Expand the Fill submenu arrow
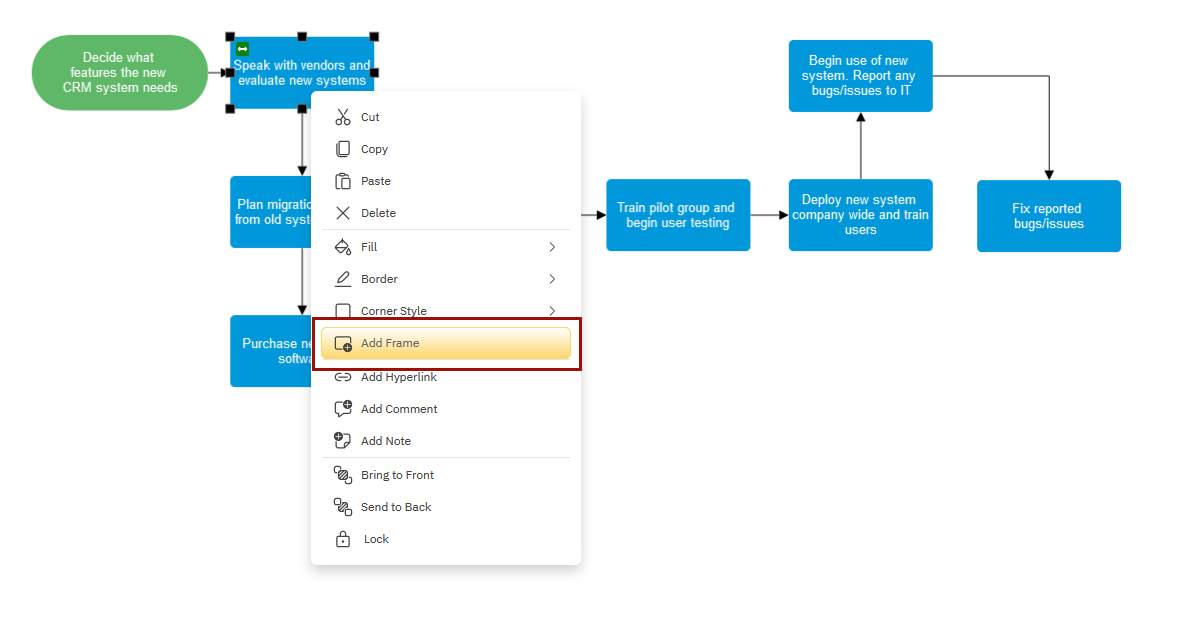 (552, 247)
